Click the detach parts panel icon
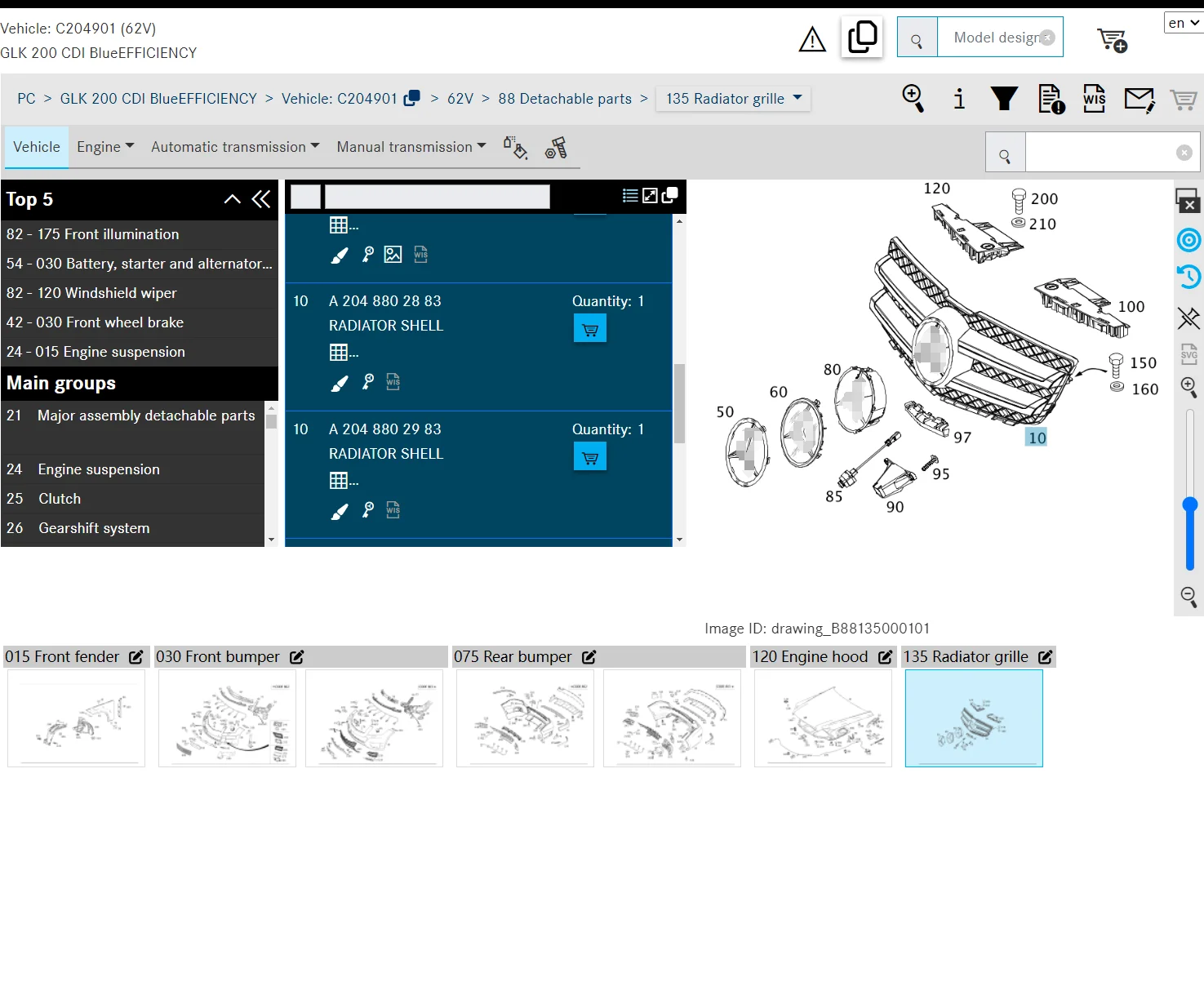This screenshot has width=1204, height=982. coord(670,195)
